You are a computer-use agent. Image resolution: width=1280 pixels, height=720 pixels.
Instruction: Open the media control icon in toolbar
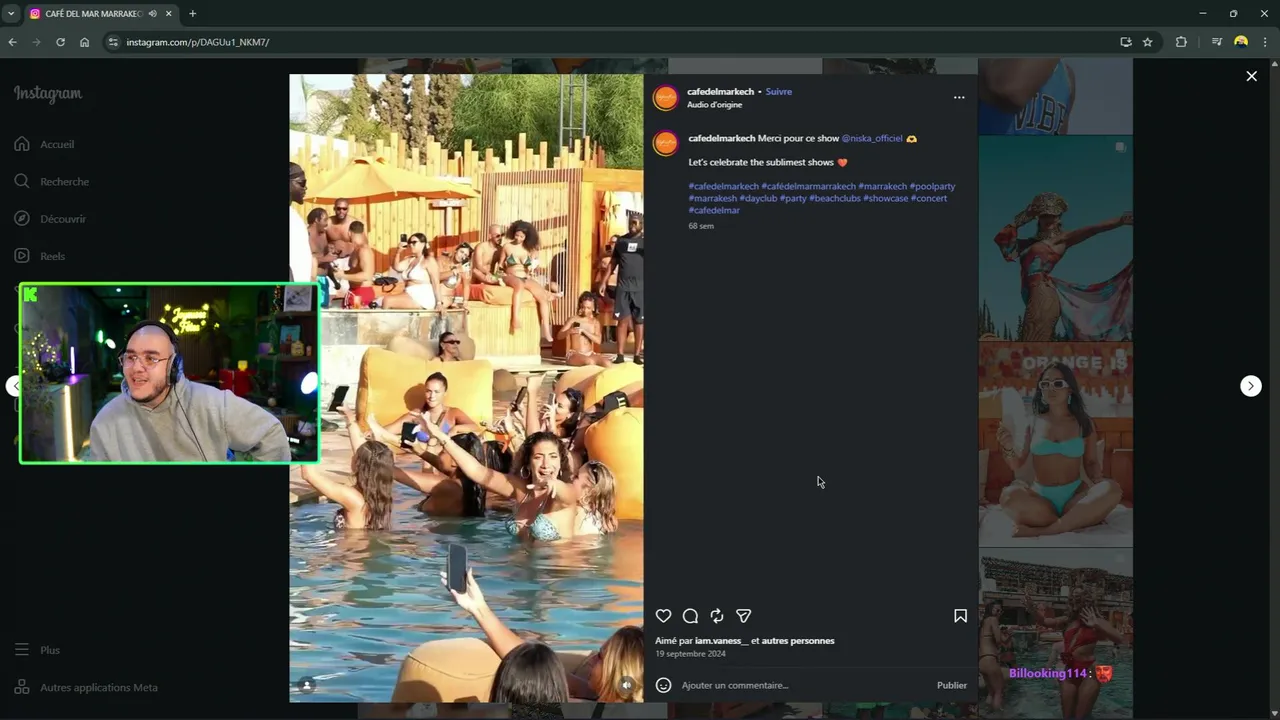[1217, 42]
